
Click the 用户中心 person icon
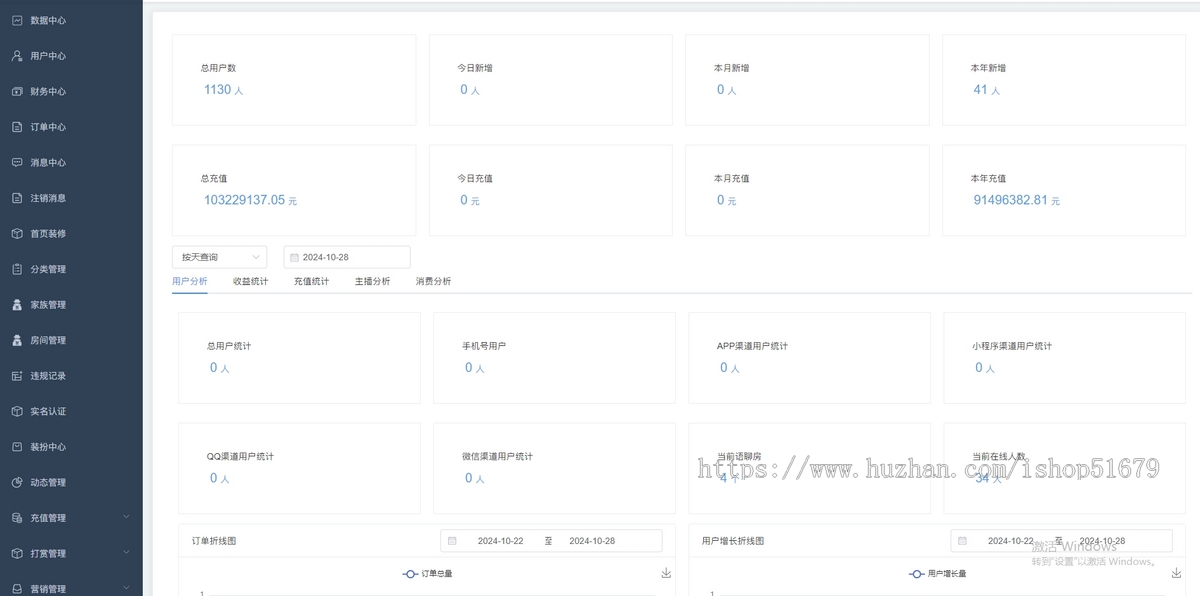point(17,56)
